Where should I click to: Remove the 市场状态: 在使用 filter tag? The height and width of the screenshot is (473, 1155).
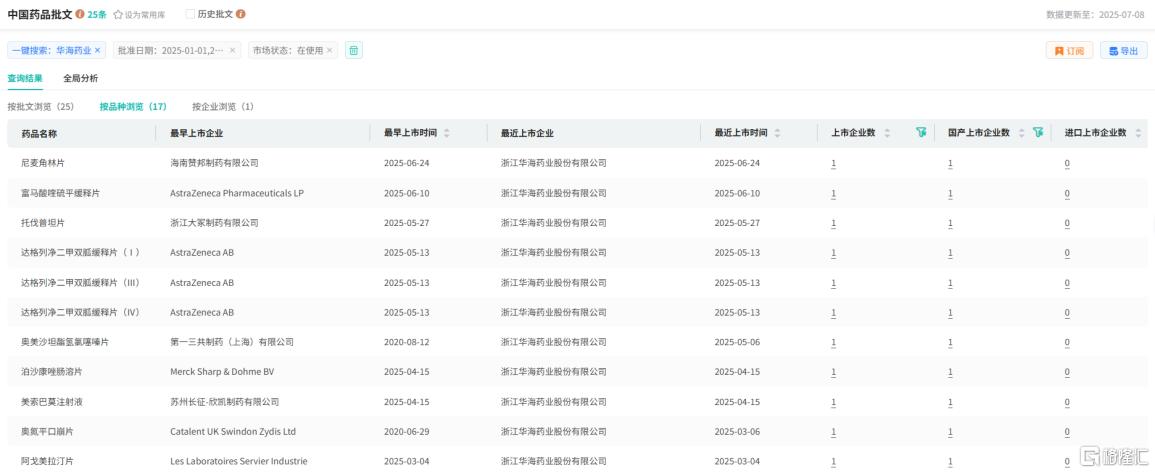pyautogui.click(x=329, y=50)
